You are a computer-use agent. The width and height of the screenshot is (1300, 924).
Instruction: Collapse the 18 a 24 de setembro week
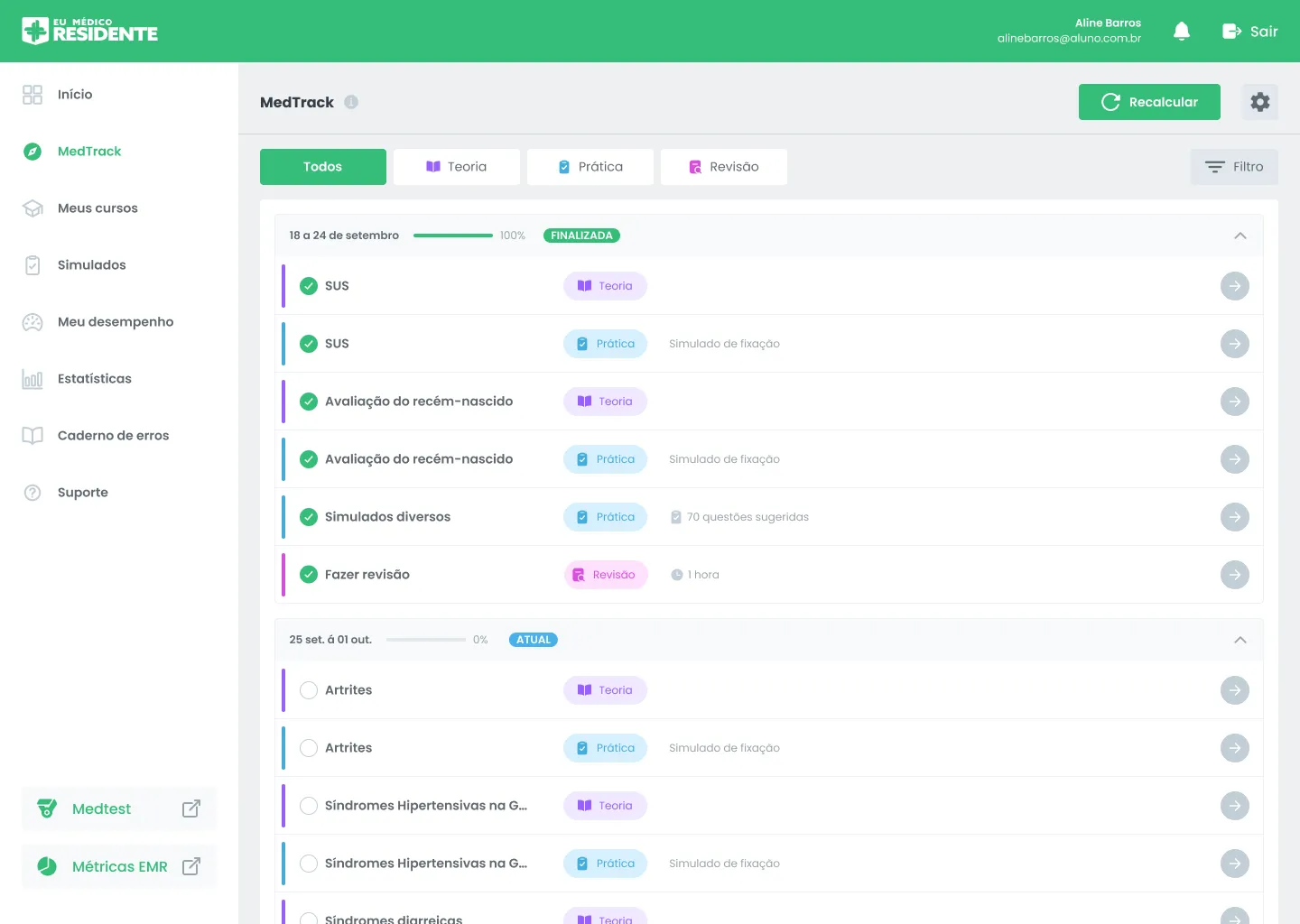tap(1240, 236)
